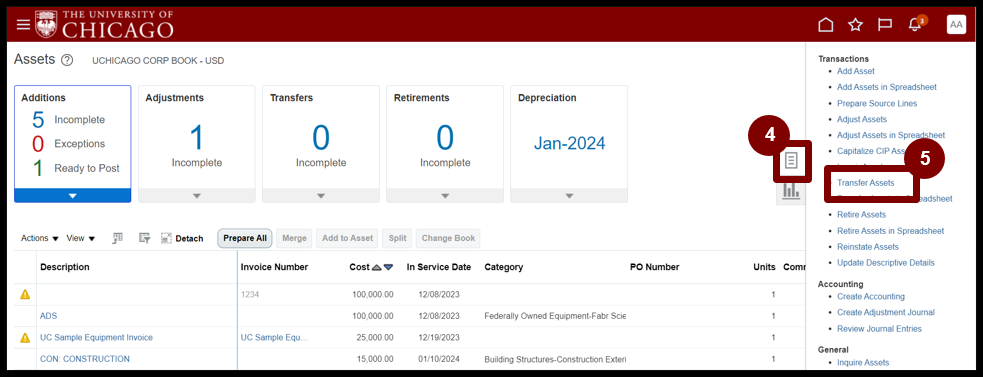Click the Description column header

(x=65, y=267)
